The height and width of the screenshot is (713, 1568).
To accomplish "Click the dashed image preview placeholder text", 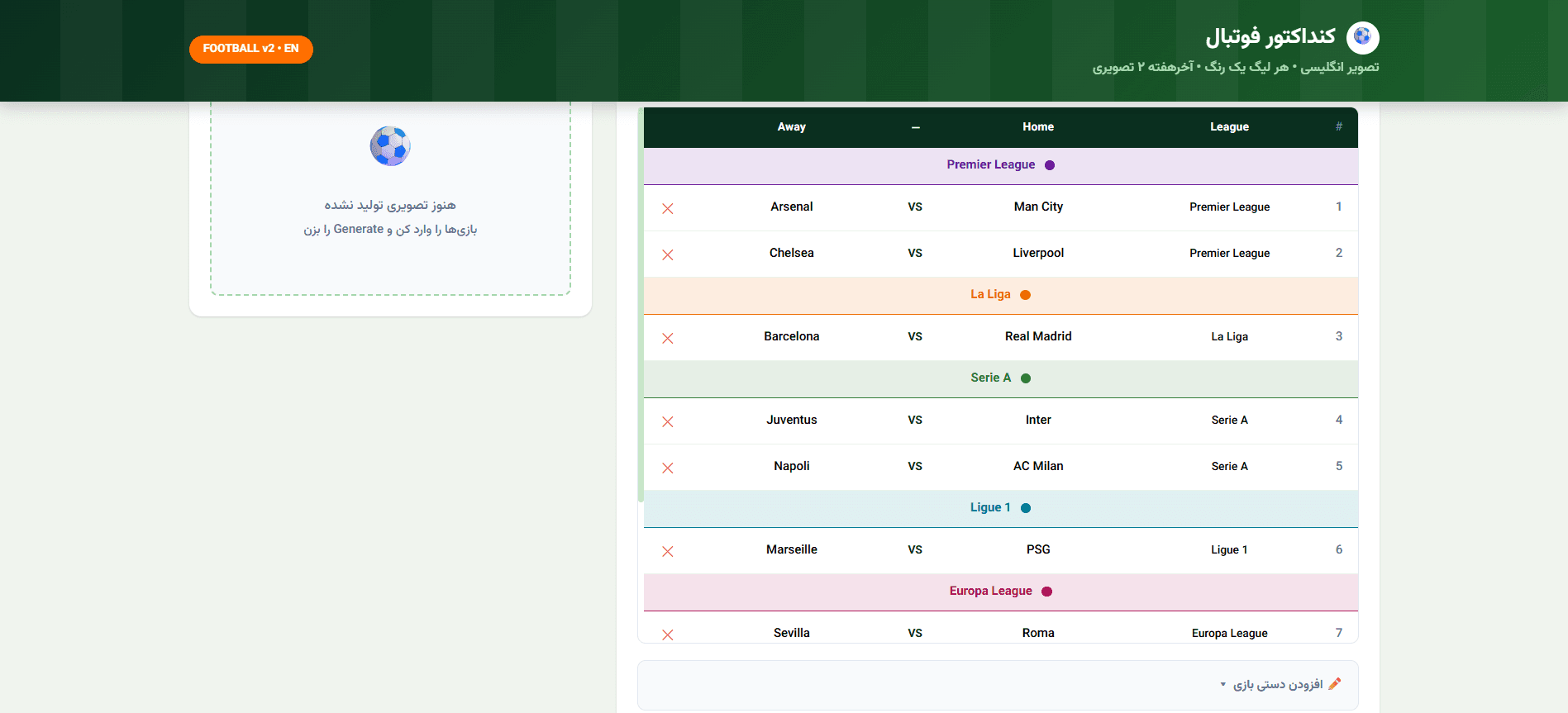I will [390, 216].
